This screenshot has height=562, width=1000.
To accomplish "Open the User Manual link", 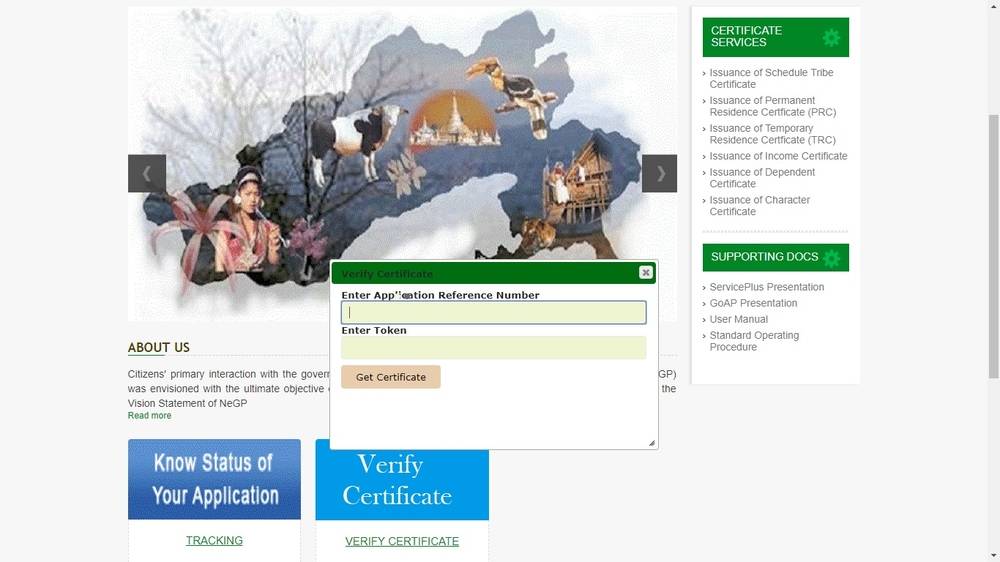I will click(739, 319).
